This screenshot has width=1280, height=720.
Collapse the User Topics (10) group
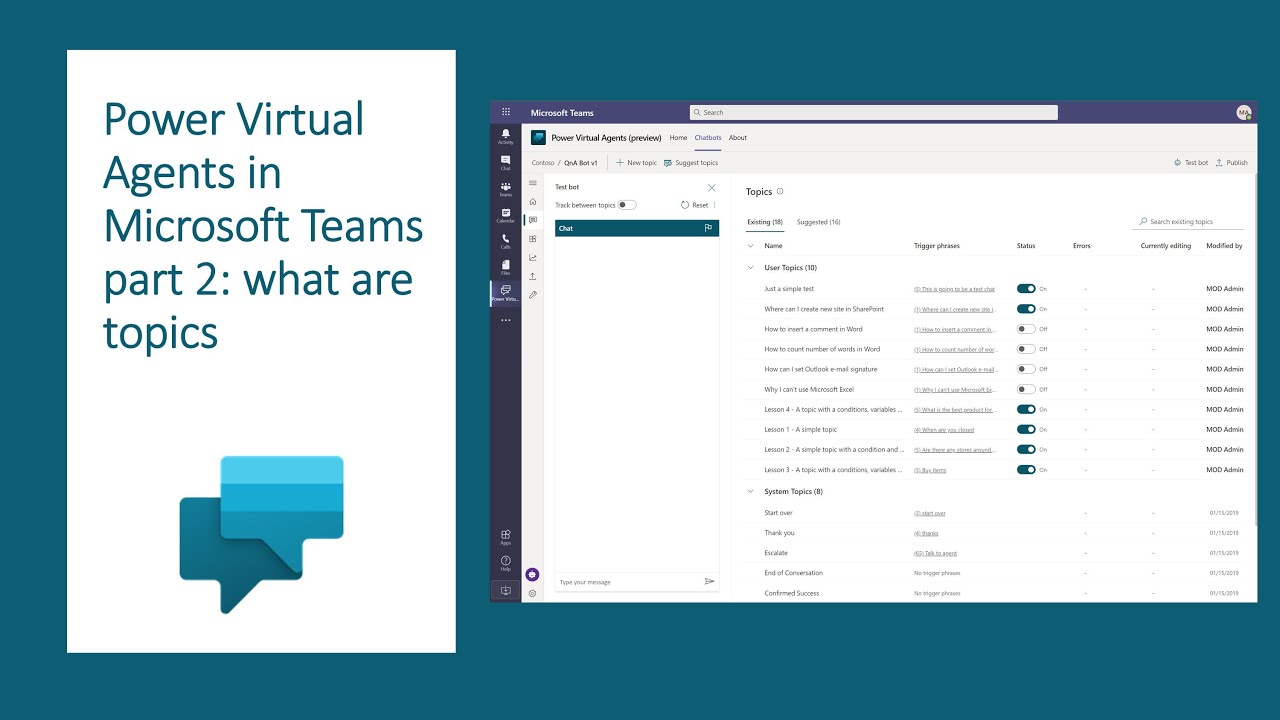point(751,268)
